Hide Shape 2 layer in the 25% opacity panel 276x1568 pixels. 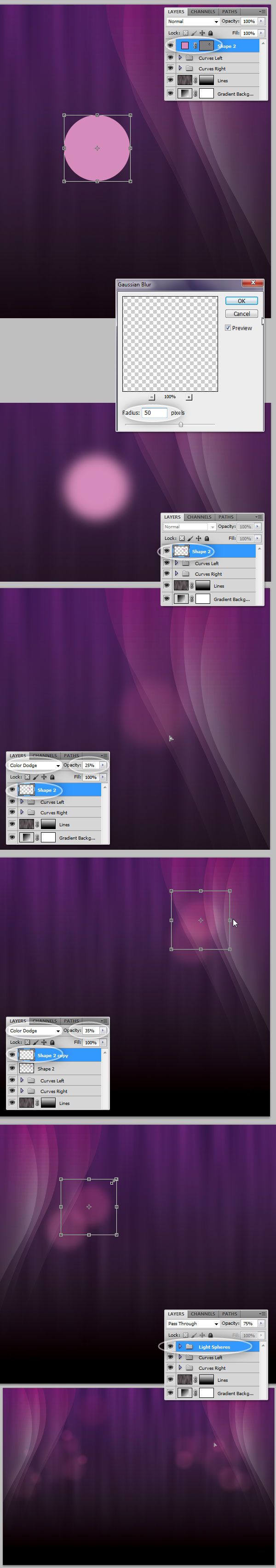pyautogui.click(x=12, y=790)
